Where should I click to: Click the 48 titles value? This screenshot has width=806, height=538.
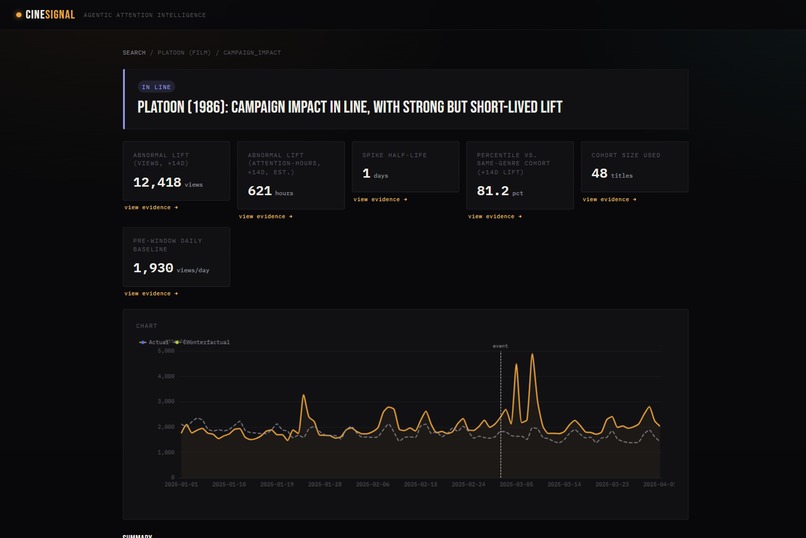pyautogui.click(x=612, y=174)
